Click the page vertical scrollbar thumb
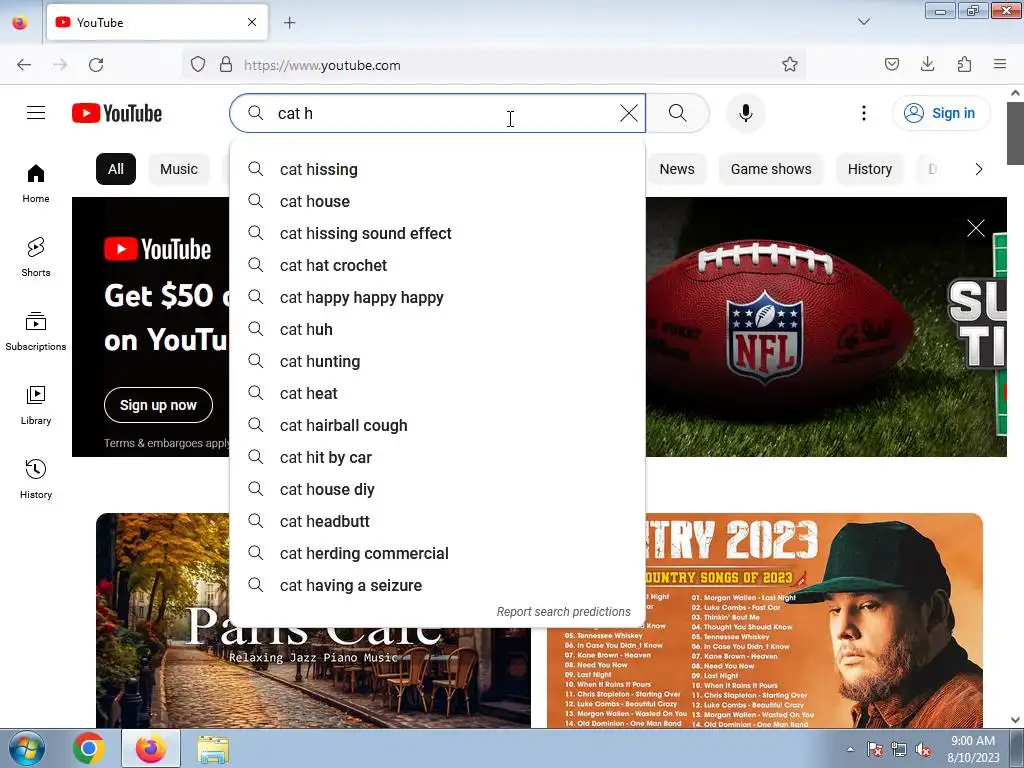Viewport: 1024px width, 768px height. pyautogui.click(x=1015, y=133)
